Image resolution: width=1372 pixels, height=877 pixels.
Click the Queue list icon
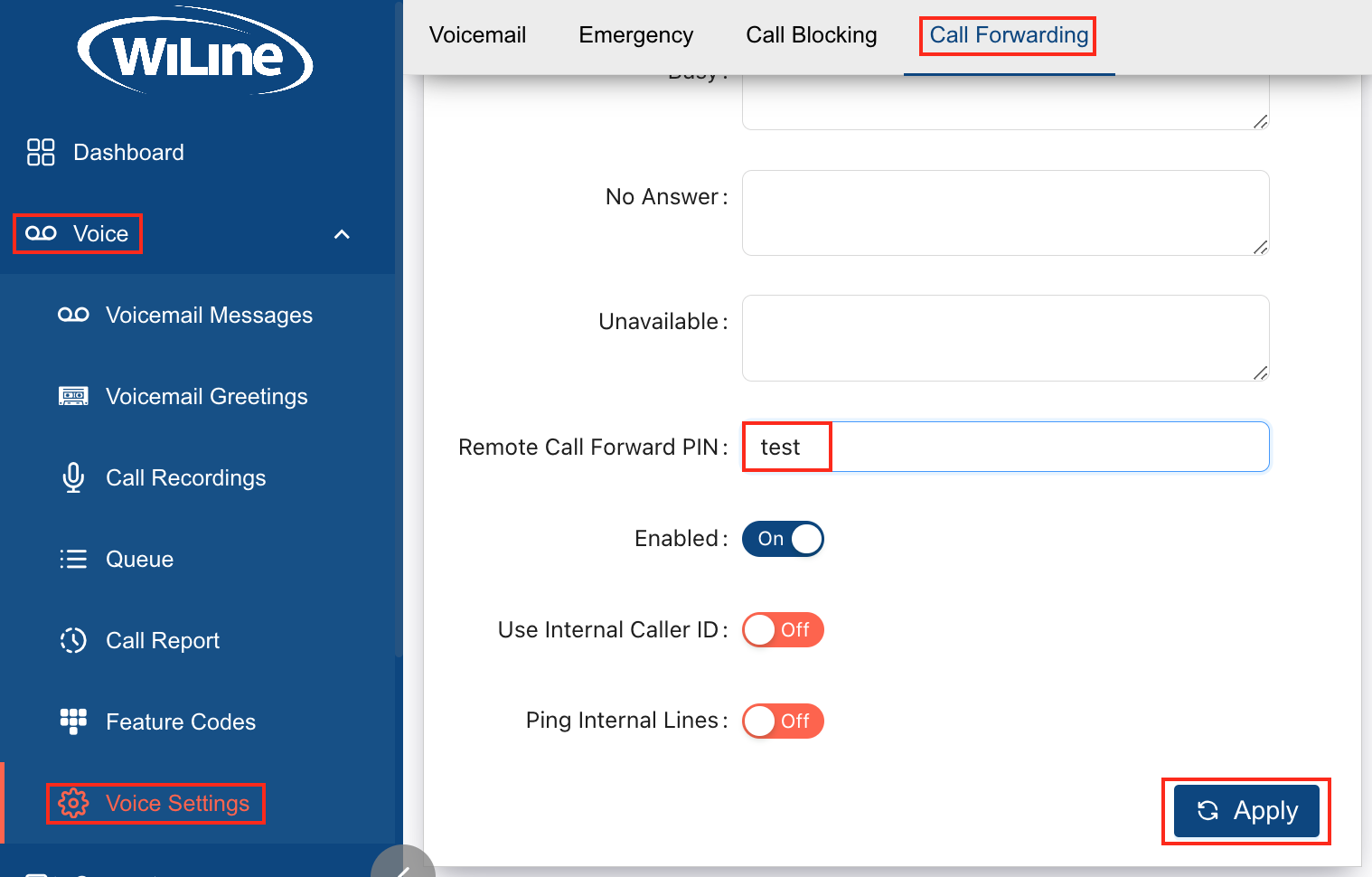(73, 559)
